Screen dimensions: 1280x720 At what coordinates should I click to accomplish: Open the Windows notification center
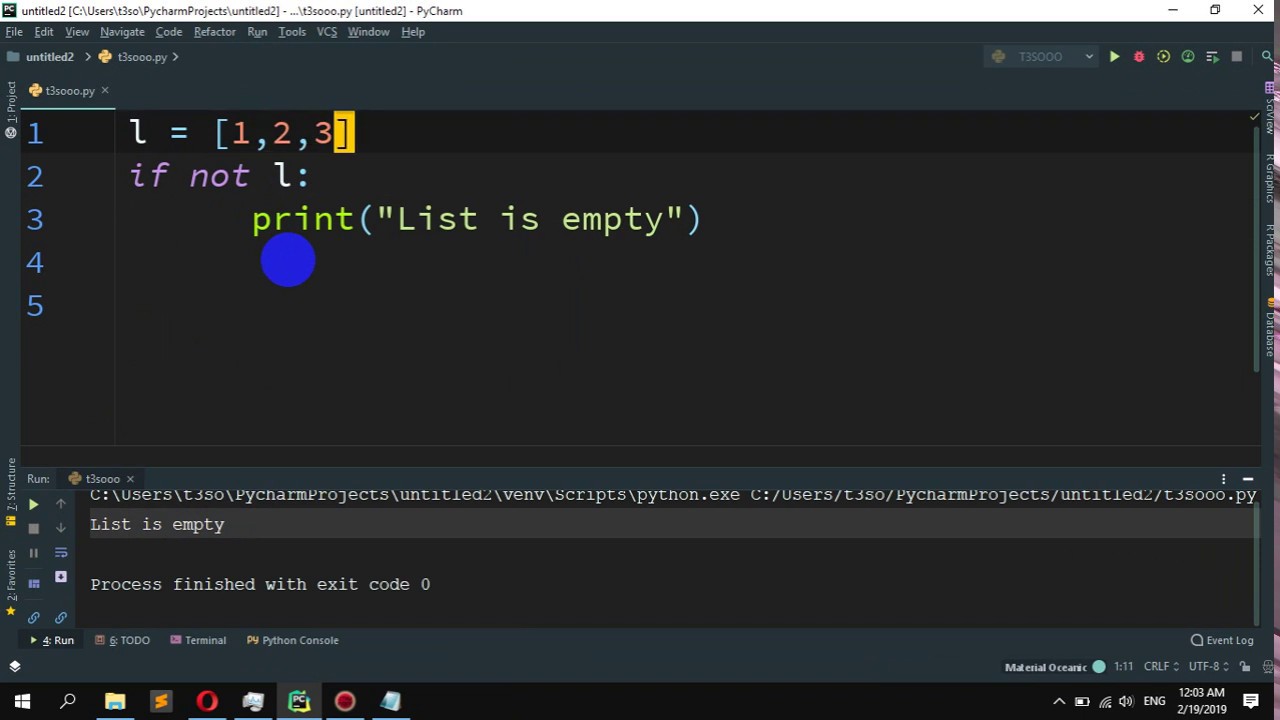(x=1251, y=701)
